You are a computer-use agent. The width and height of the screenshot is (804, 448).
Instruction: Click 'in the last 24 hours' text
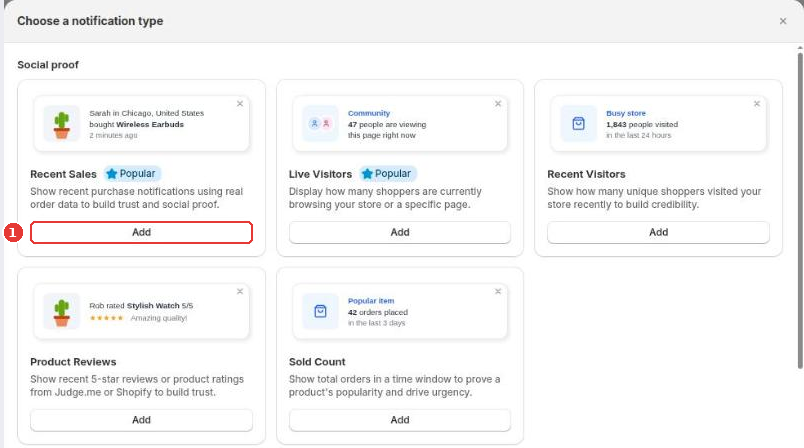(638, 135)
